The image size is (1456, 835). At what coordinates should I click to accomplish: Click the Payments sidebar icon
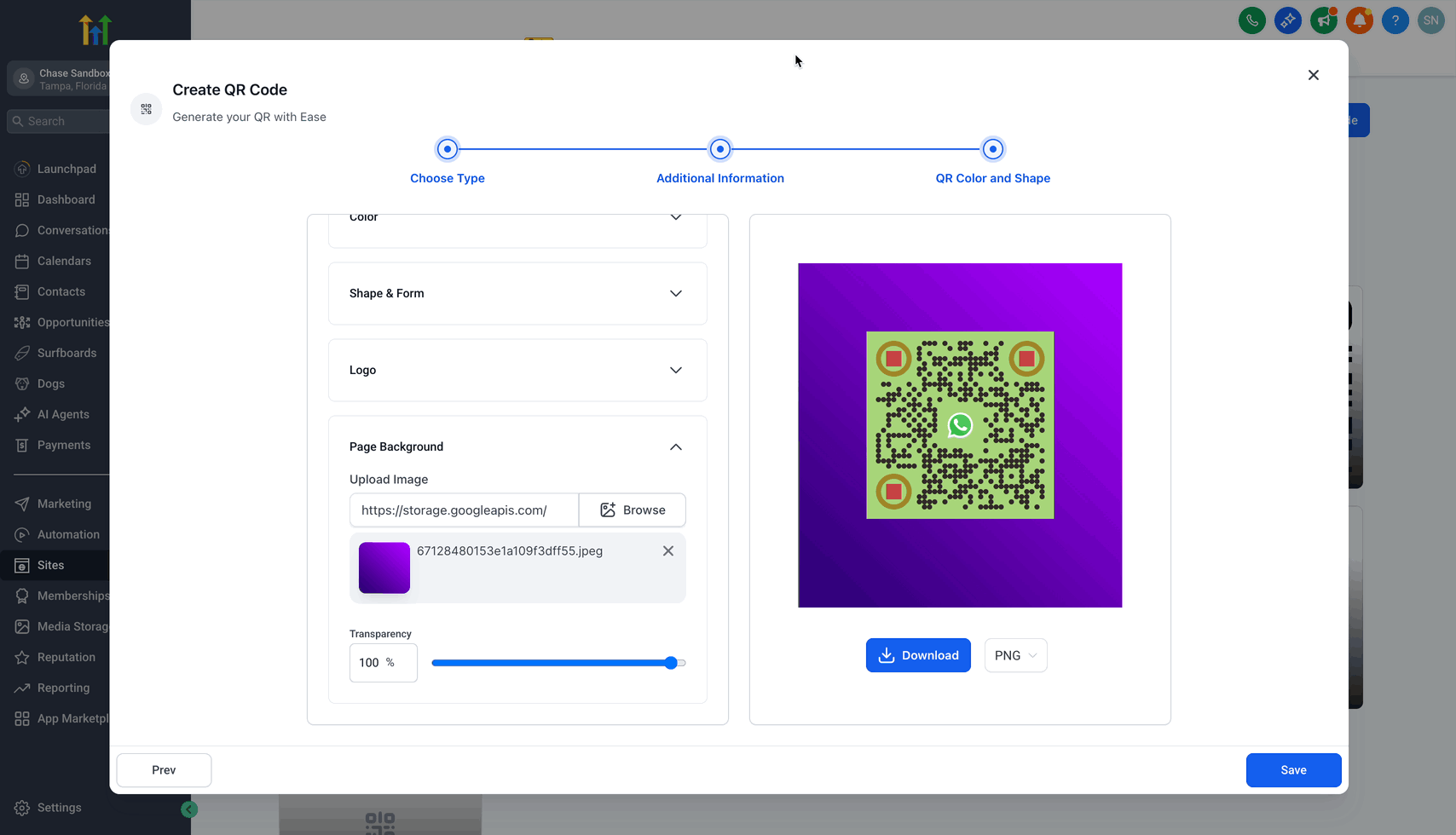click(x=22, y=445)
